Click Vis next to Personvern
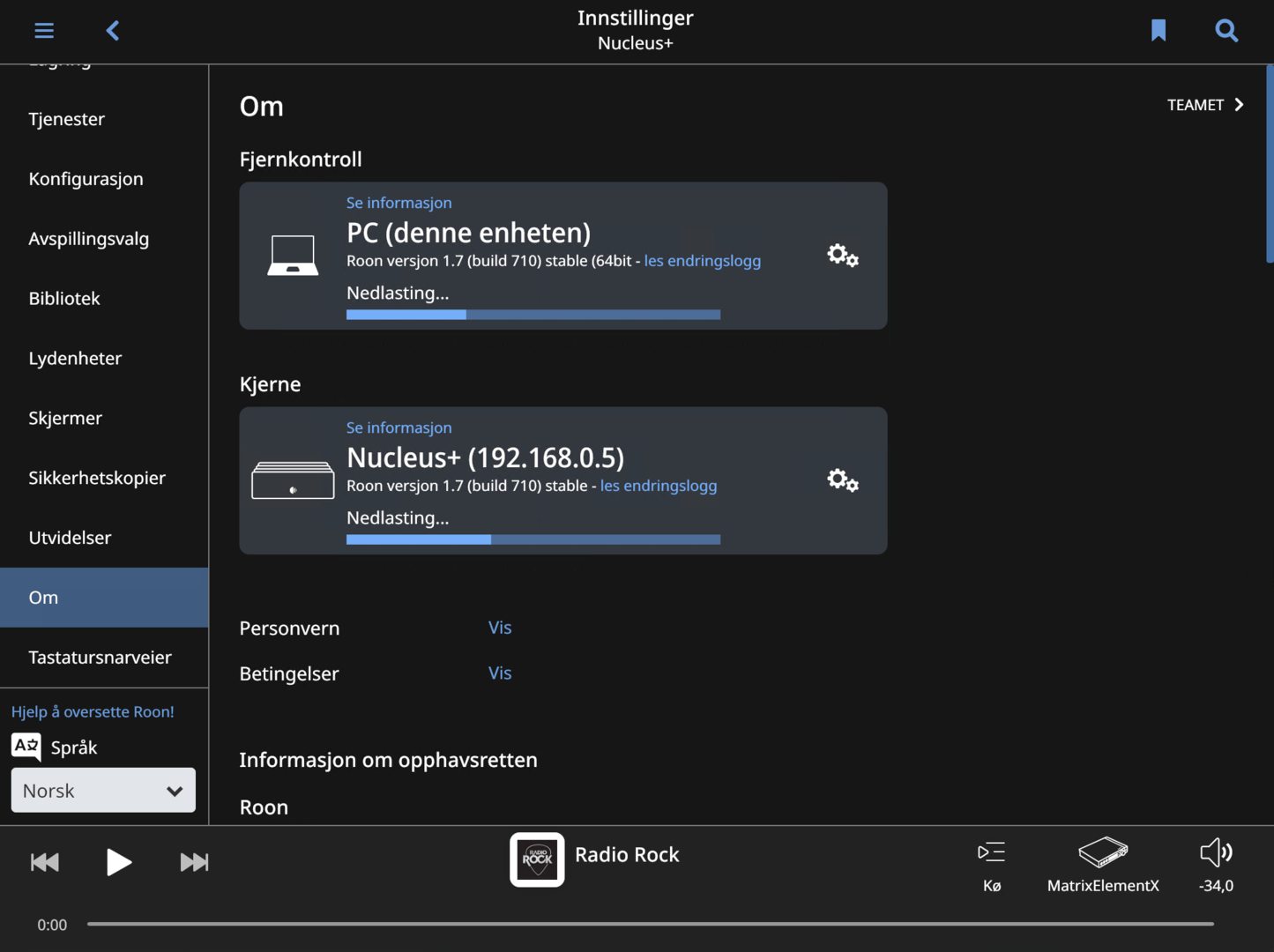 point(500,628)
